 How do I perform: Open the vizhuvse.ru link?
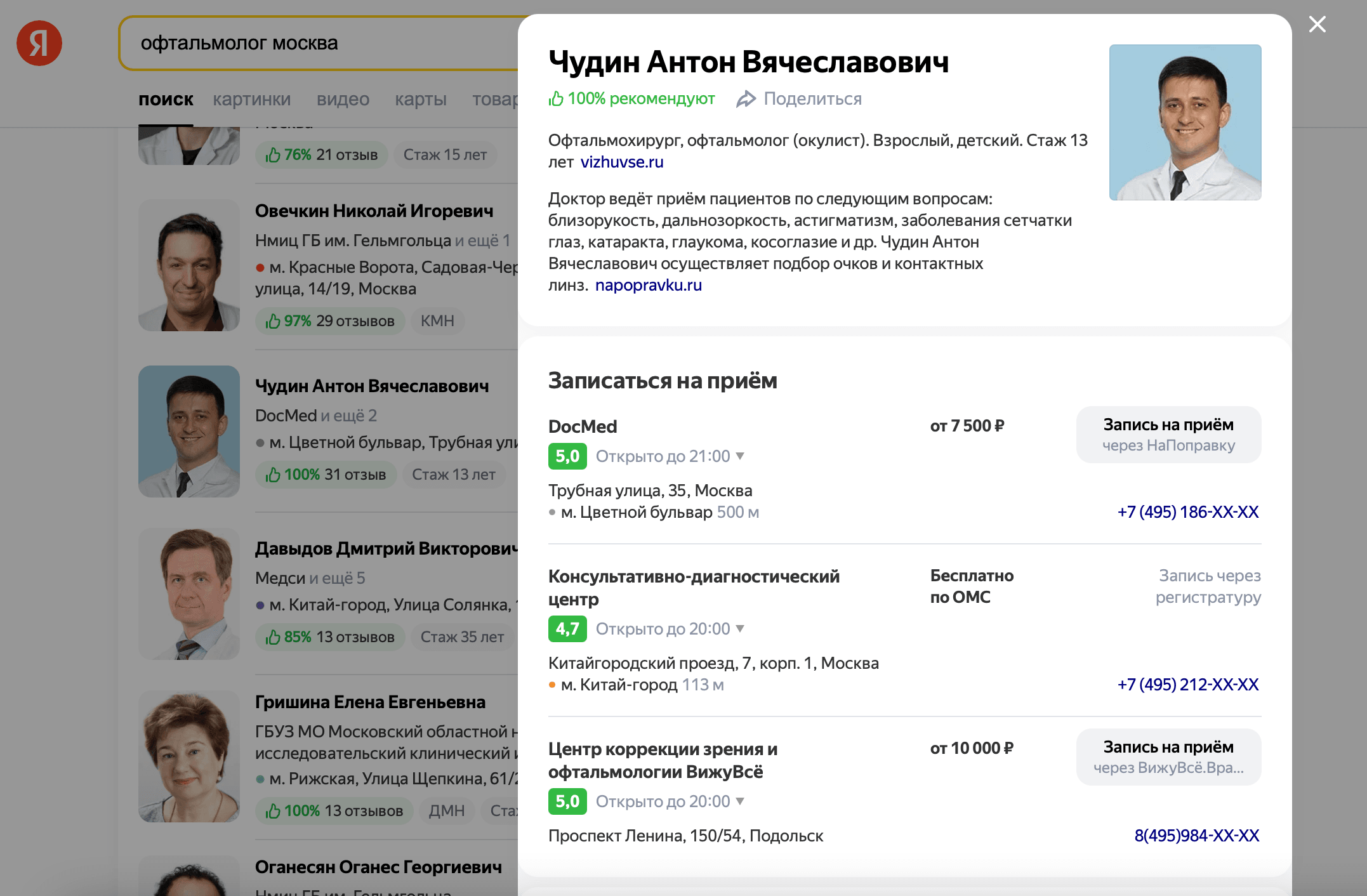pos(622,162)
